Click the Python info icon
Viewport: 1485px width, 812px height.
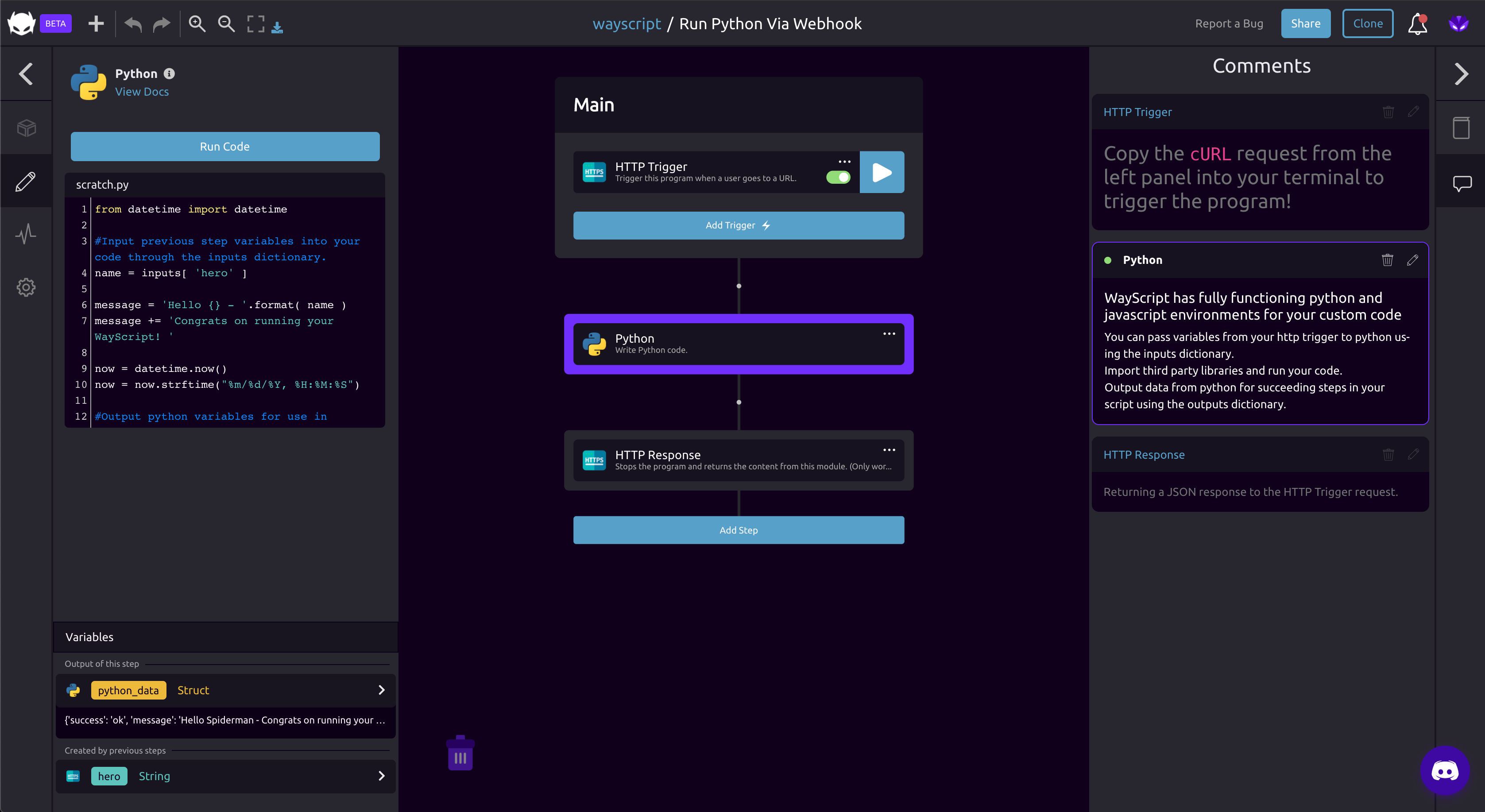tap(169, 74)
